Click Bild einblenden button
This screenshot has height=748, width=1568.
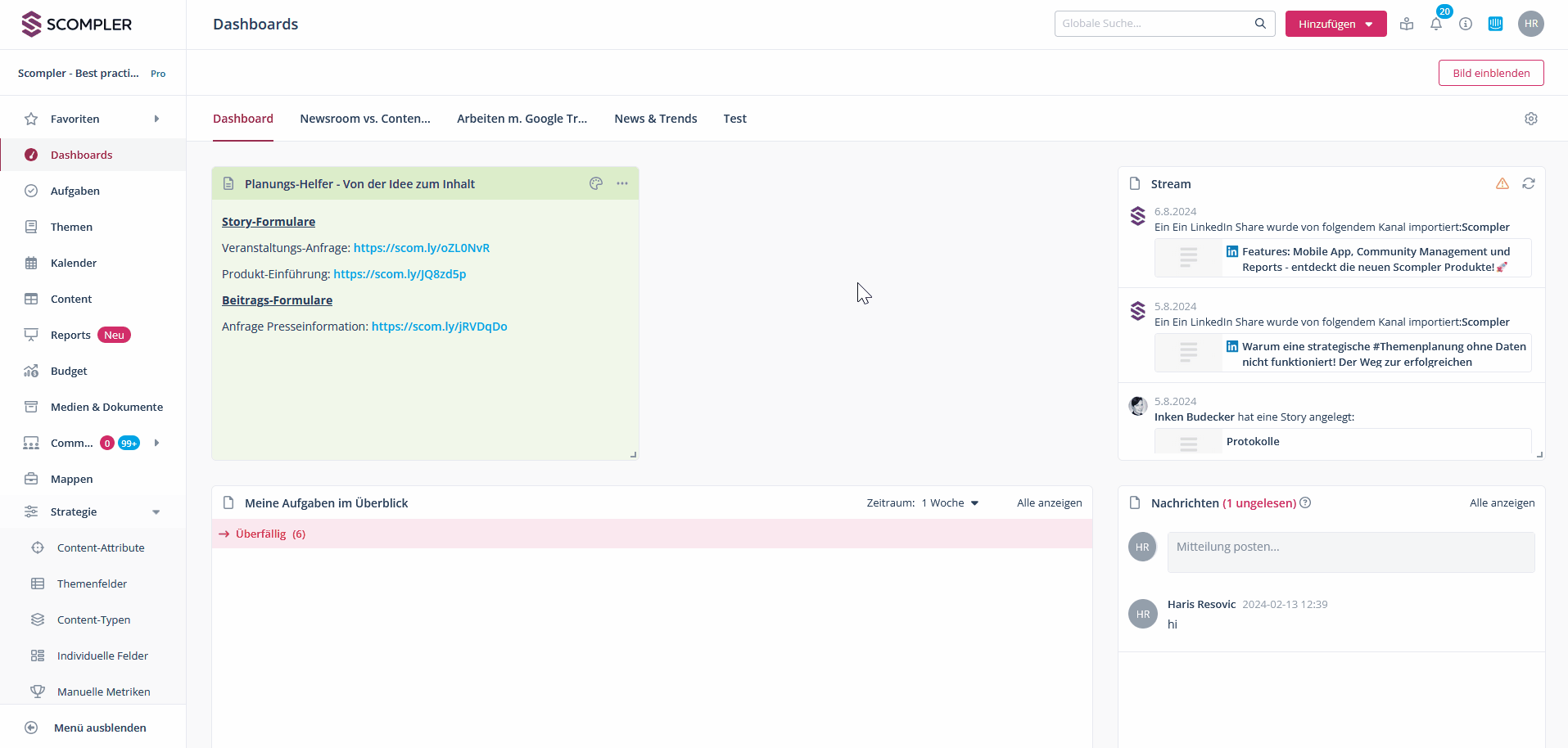1490,73
